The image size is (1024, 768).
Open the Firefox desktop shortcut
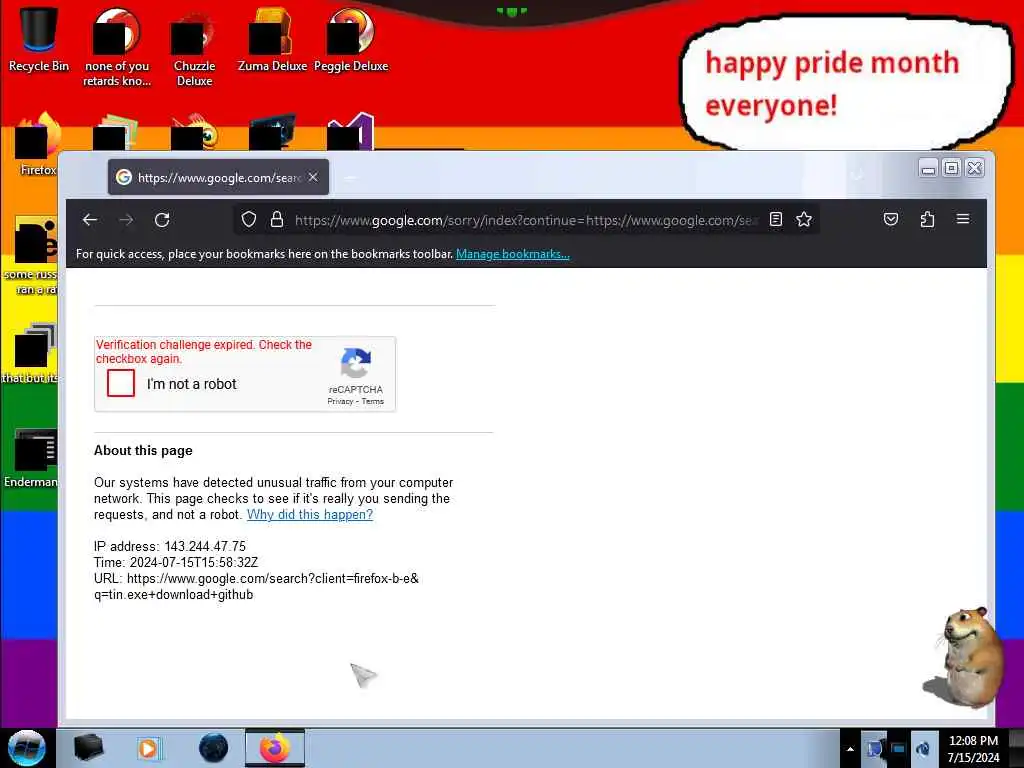pyautogui.click(x=38, y=145)
